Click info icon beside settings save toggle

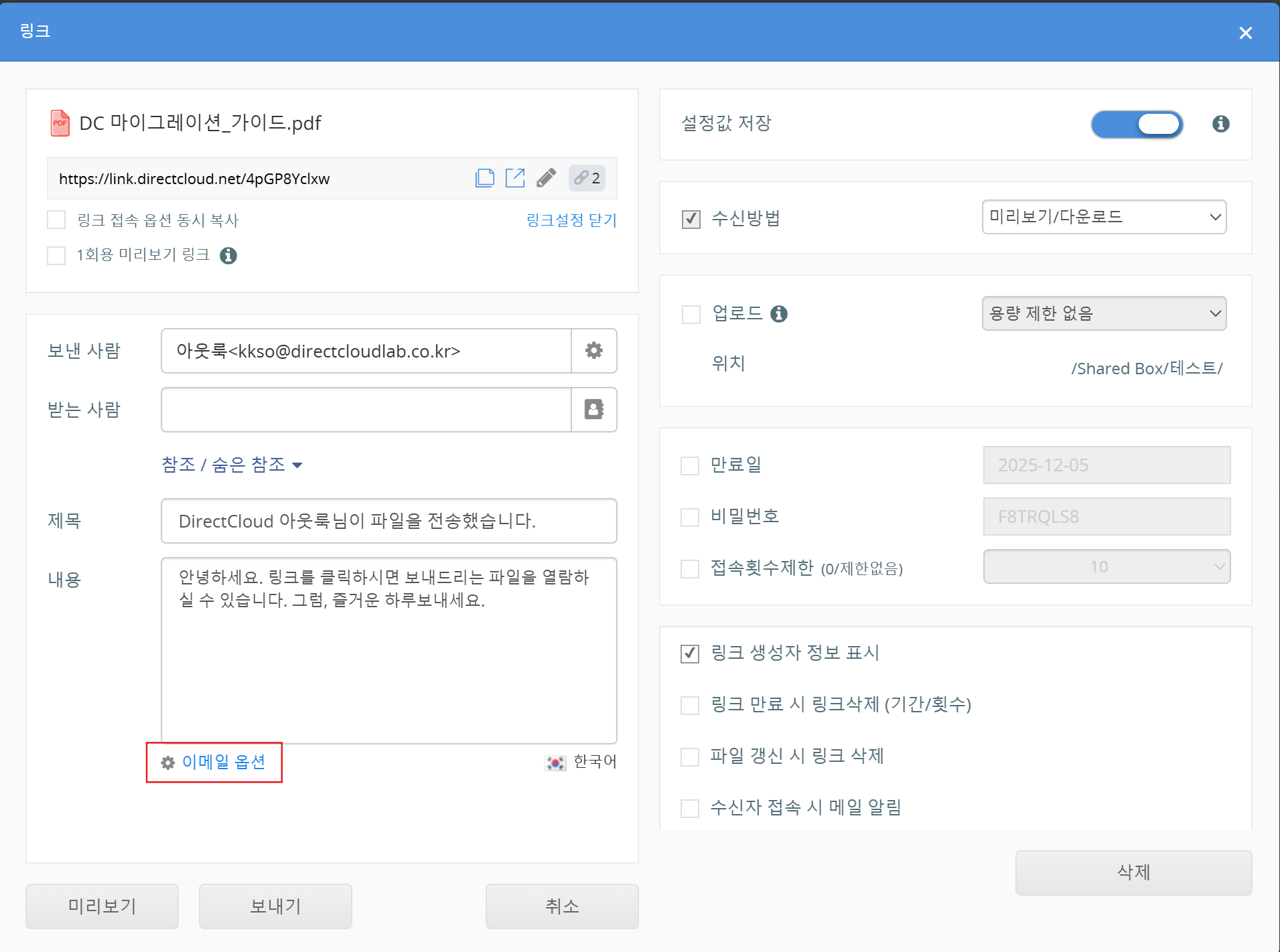pos(1220,124)
